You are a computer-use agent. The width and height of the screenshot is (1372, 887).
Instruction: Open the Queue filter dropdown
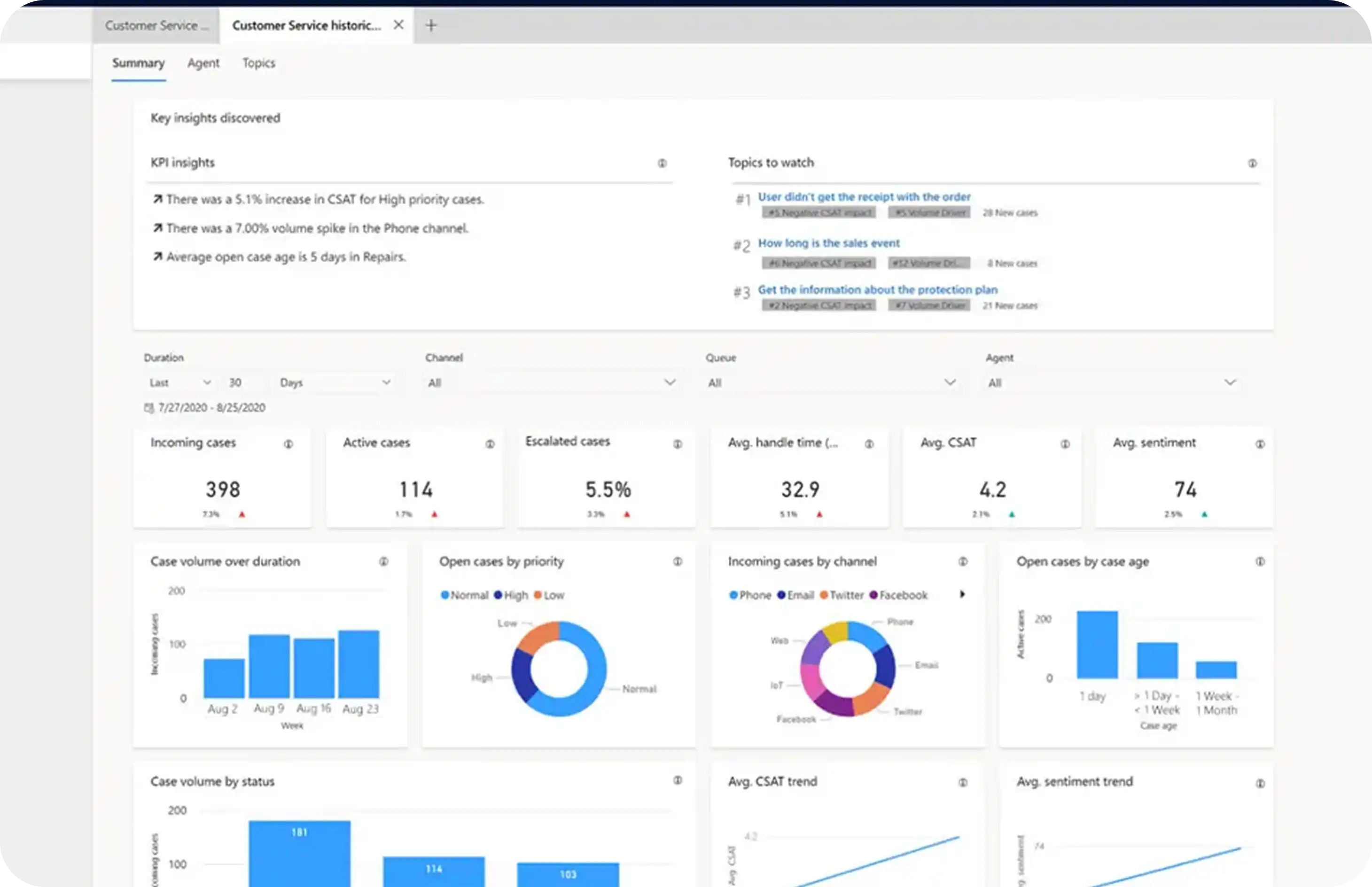pyautogui.click(x=950, y=382)
